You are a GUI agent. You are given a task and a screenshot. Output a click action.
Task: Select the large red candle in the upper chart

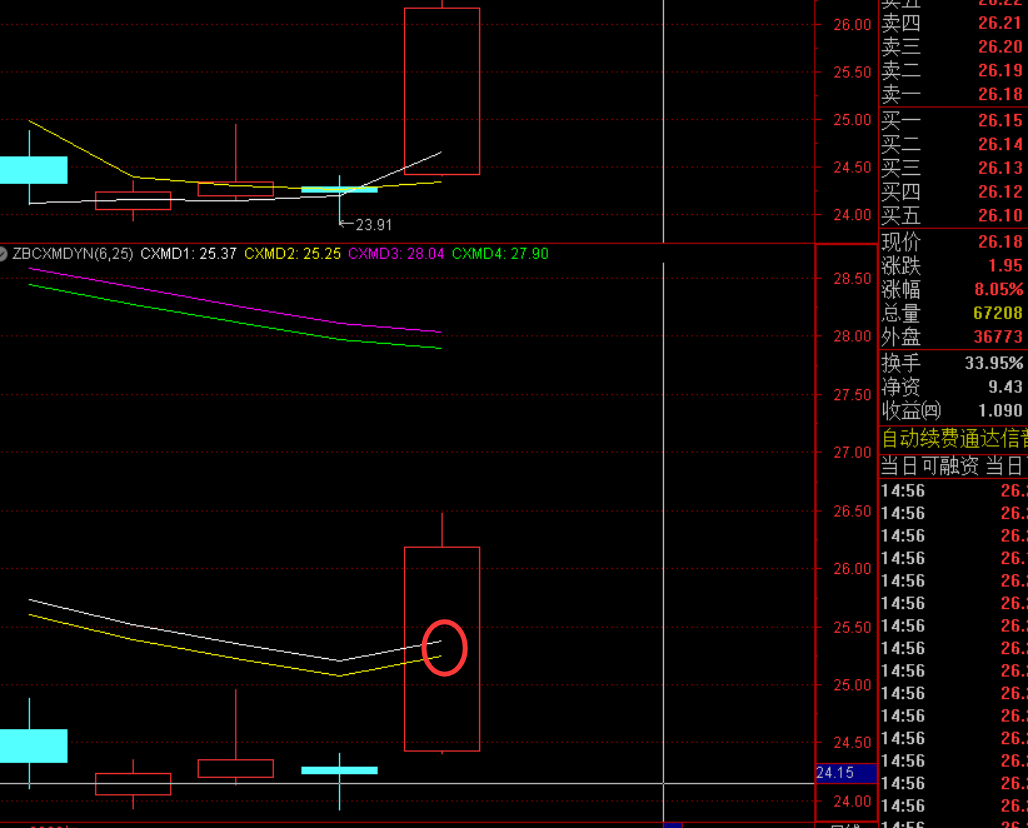pos(442,91)
